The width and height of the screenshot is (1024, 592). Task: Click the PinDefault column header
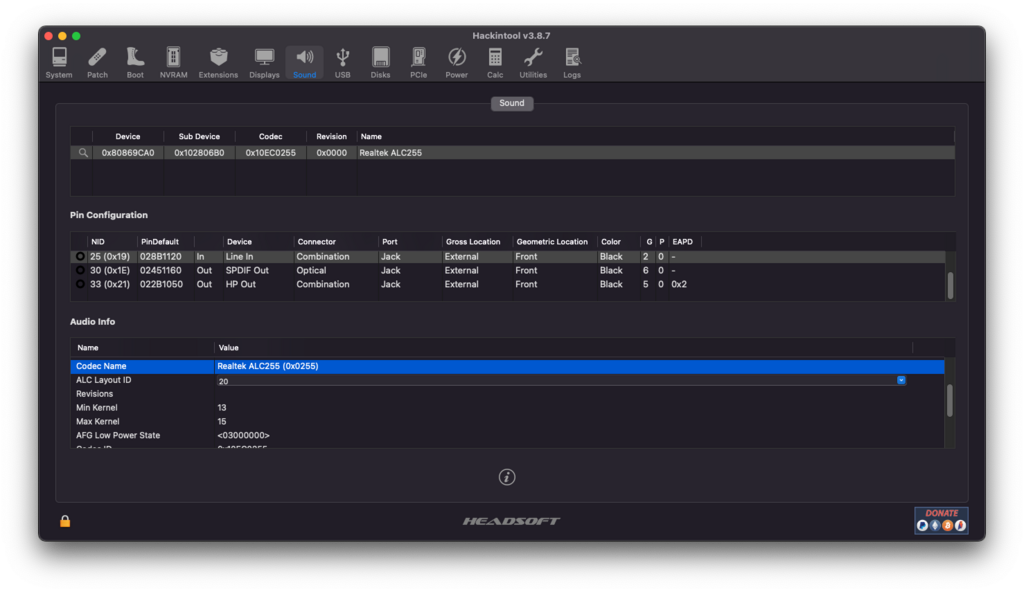(x=160, y=242)
